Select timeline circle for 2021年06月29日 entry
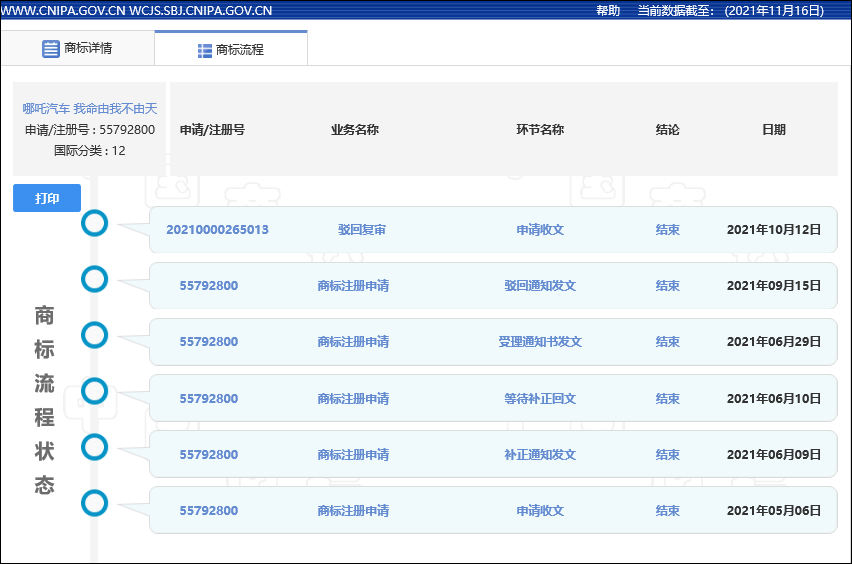852x564 pixels. pos(94,336)
